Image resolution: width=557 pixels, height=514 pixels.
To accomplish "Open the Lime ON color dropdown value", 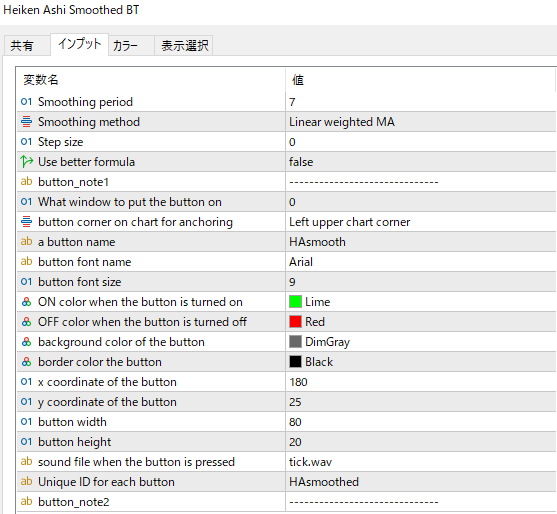I will click(x=421, y=302).
